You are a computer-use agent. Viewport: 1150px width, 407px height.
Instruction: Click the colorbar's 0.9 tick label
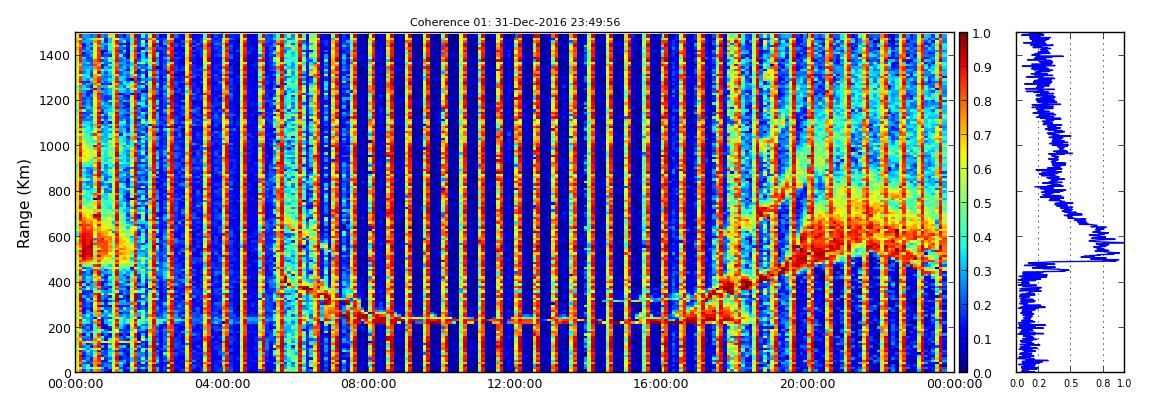[x=981, y=67]
